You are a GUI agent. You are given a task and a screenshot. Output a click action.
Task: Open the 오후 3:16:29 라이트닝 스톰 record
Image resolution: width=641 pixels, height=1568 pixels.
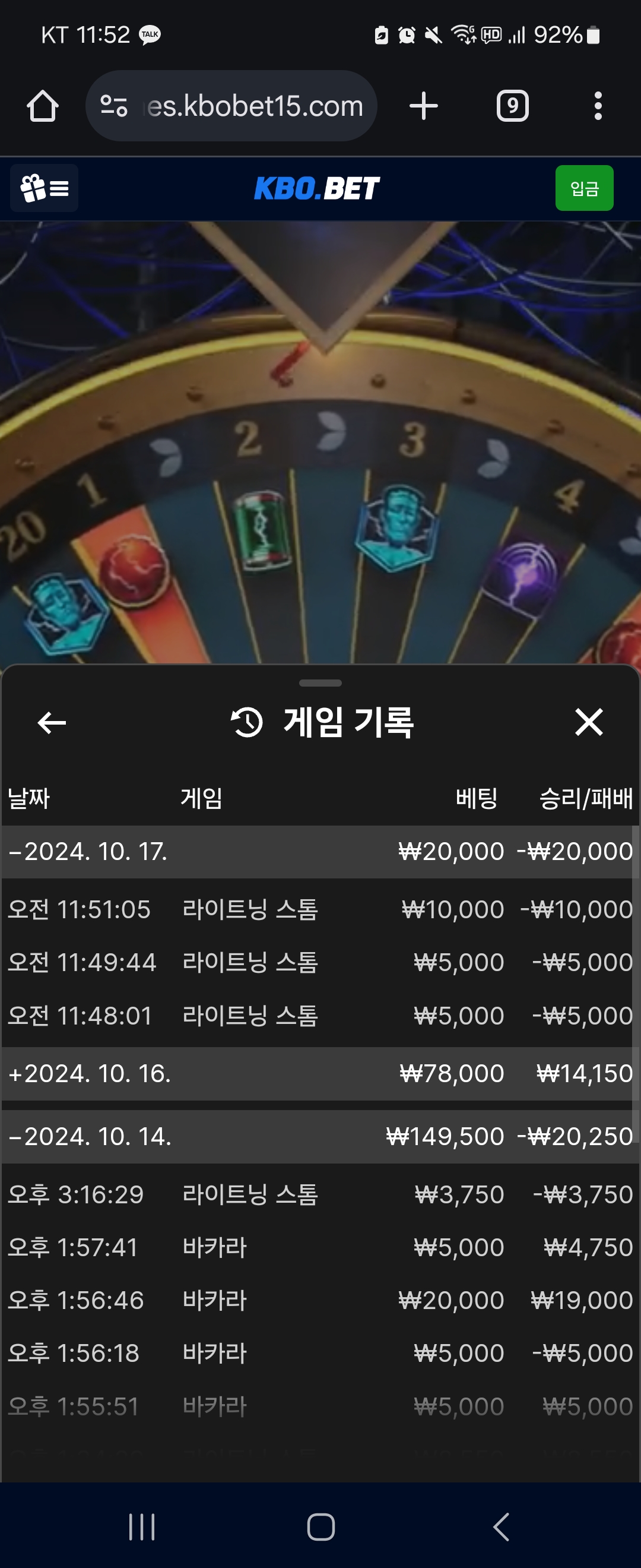[x=320, y=1195]
